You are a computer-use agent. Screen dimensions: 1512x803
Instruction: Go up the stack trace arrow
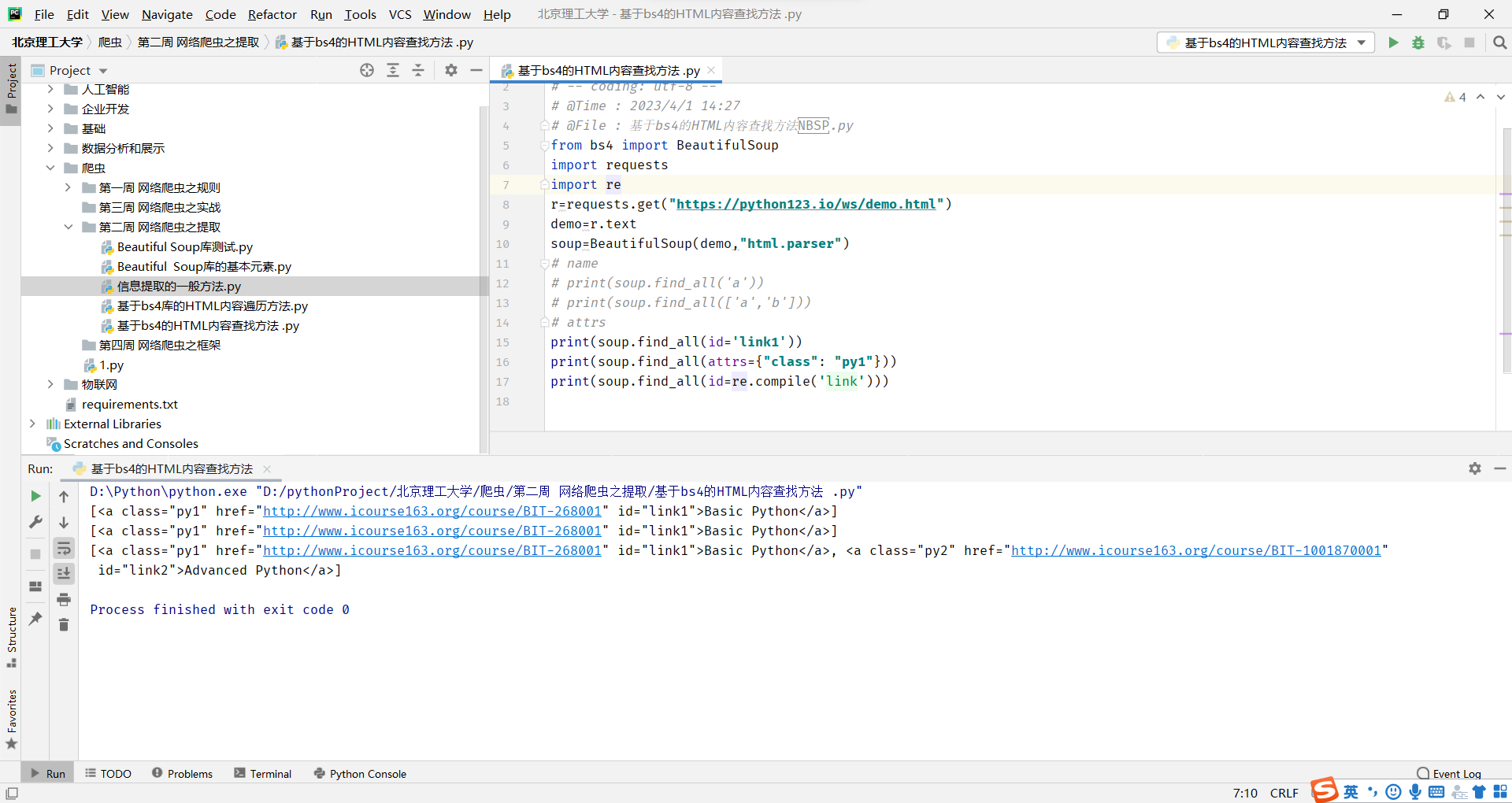pyautogui.click(x=64, y=496)
